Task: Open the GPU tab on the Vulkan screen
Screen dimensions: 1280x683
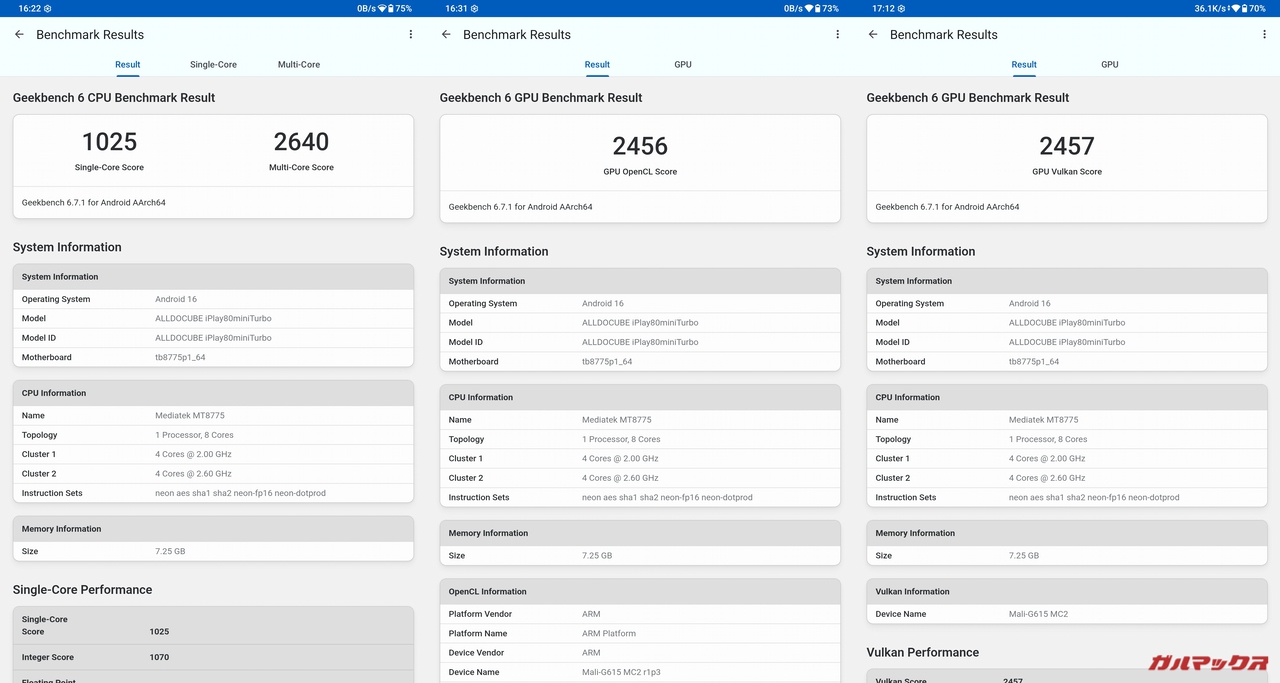Action: (1110, 64)
